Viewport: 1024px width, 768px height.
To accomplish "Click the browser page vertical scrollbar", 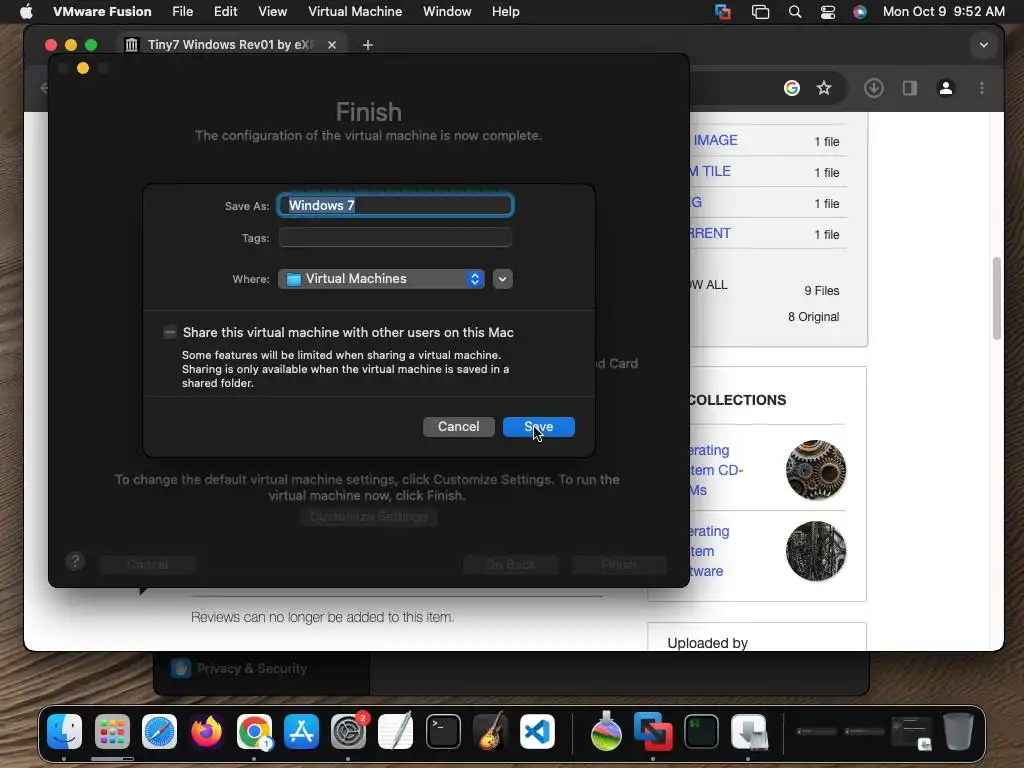I will click(997, 298).
